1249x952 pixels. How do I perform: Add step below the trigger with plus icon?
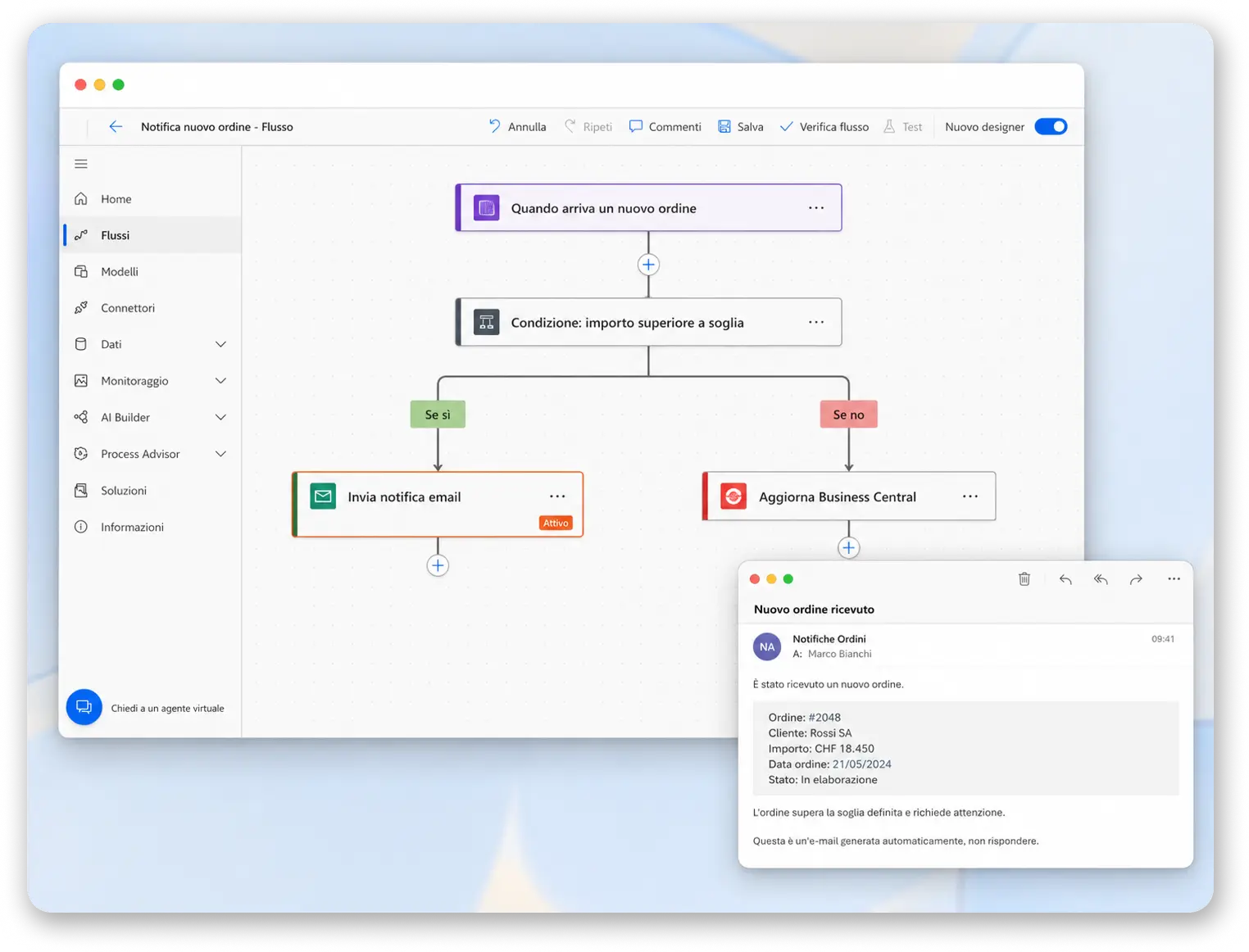(648, 265)
